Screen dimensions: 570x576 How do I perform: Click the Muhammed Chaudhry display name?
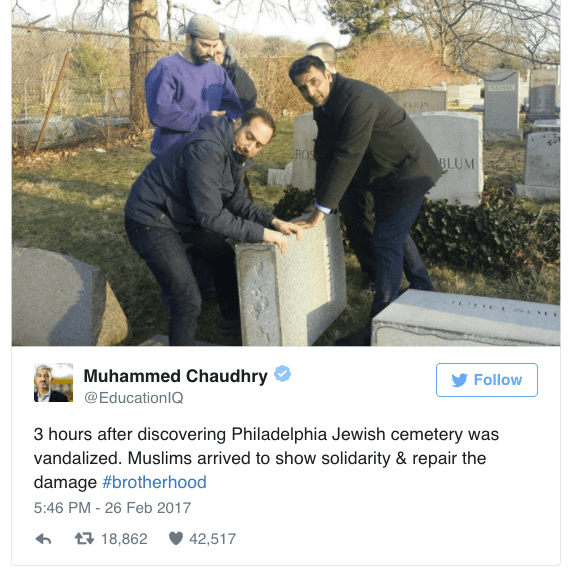tap(176, 376)
